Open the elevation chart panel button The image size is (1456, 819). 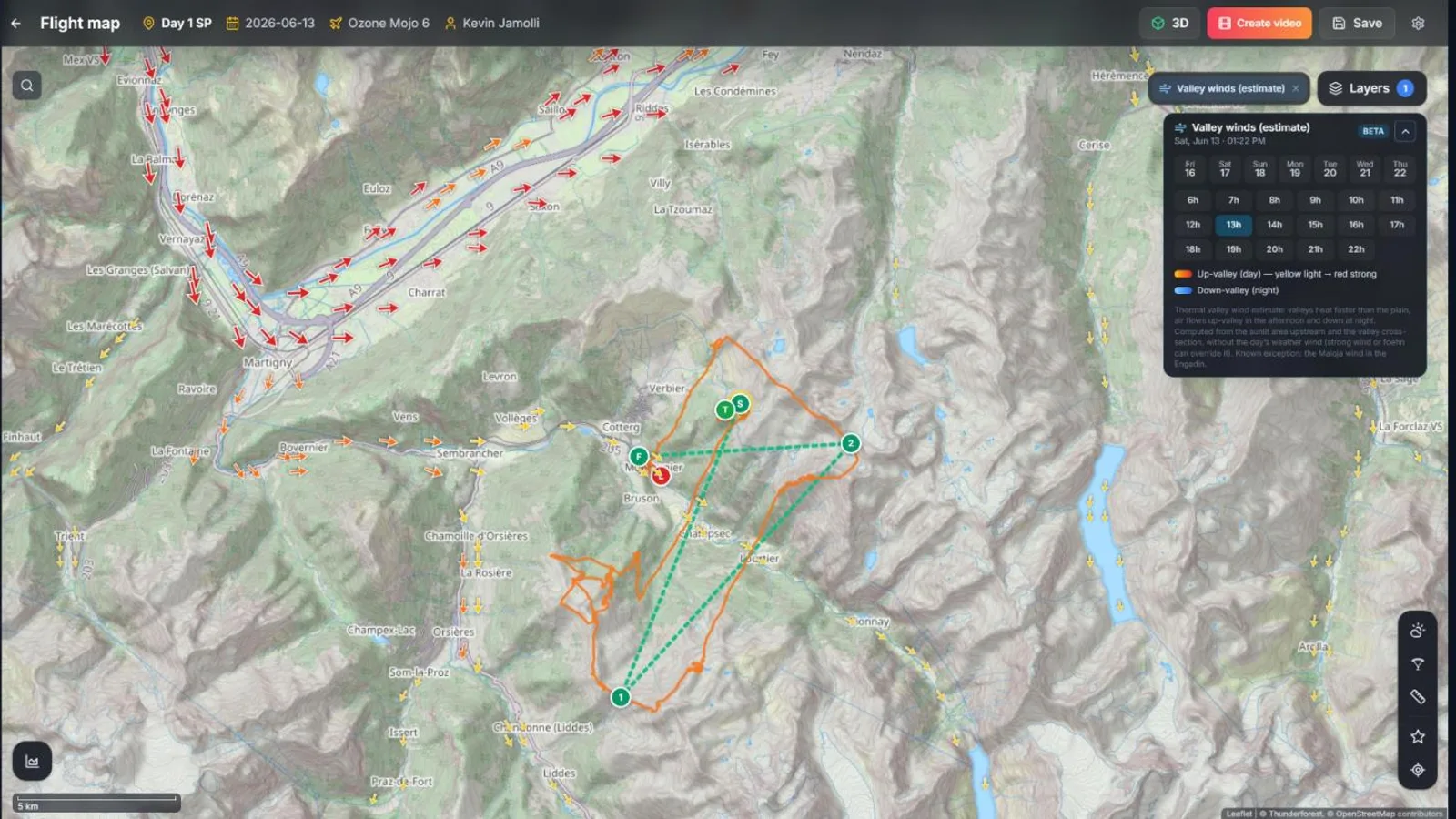click(x=32, y=762)
